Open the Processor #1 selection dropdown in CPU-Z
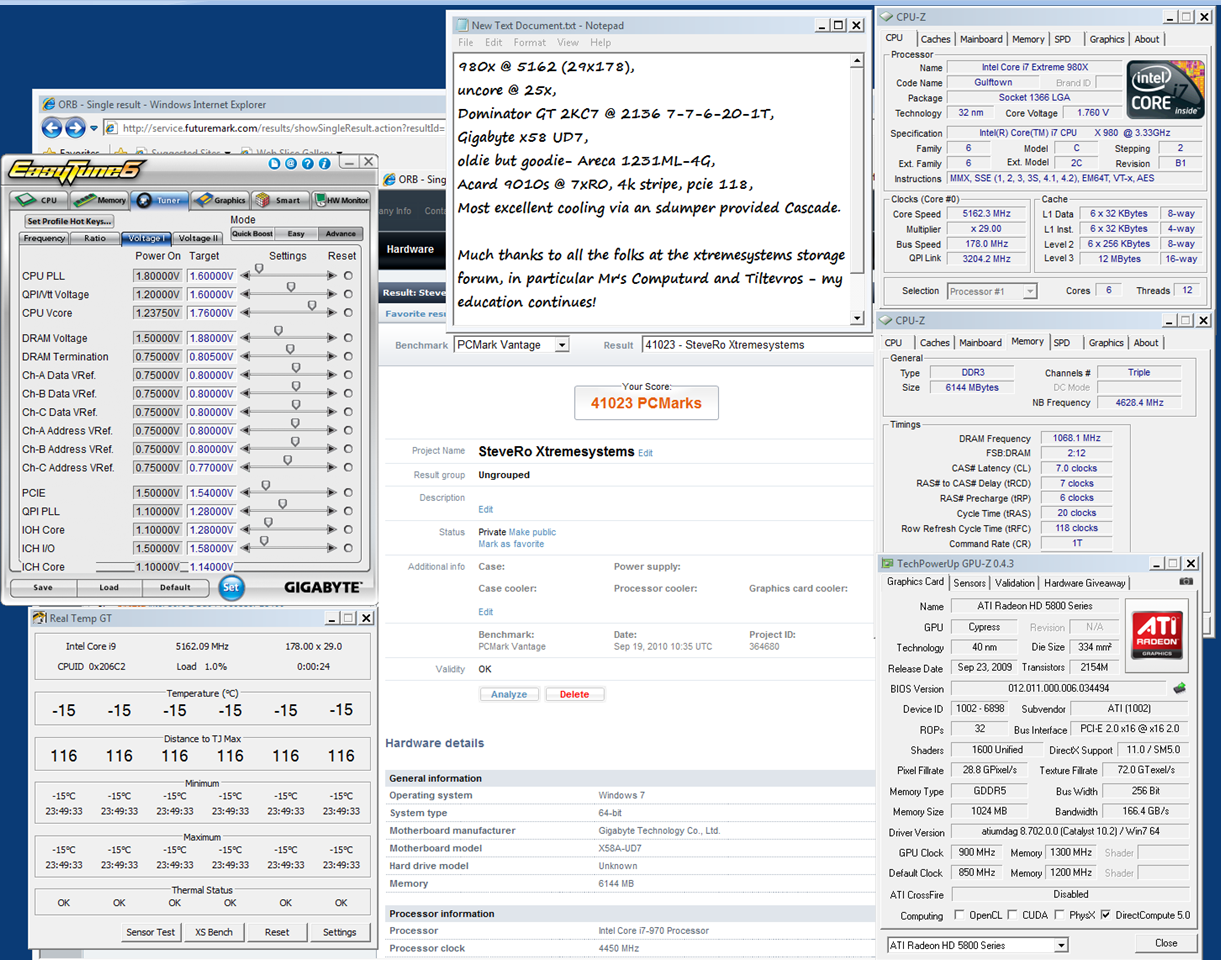The width and height of the screenshot is (1221, 960). (x=1029, y=291)
